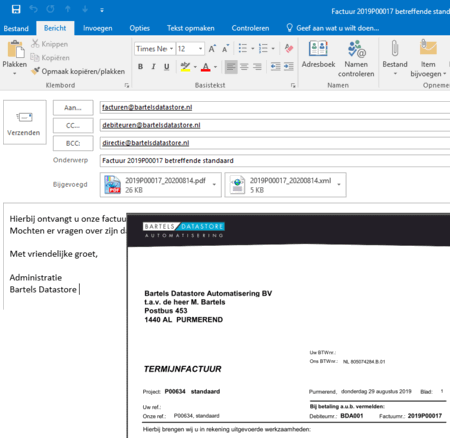
Task: Open the Adresboek
Action: (x=318, y=55)
